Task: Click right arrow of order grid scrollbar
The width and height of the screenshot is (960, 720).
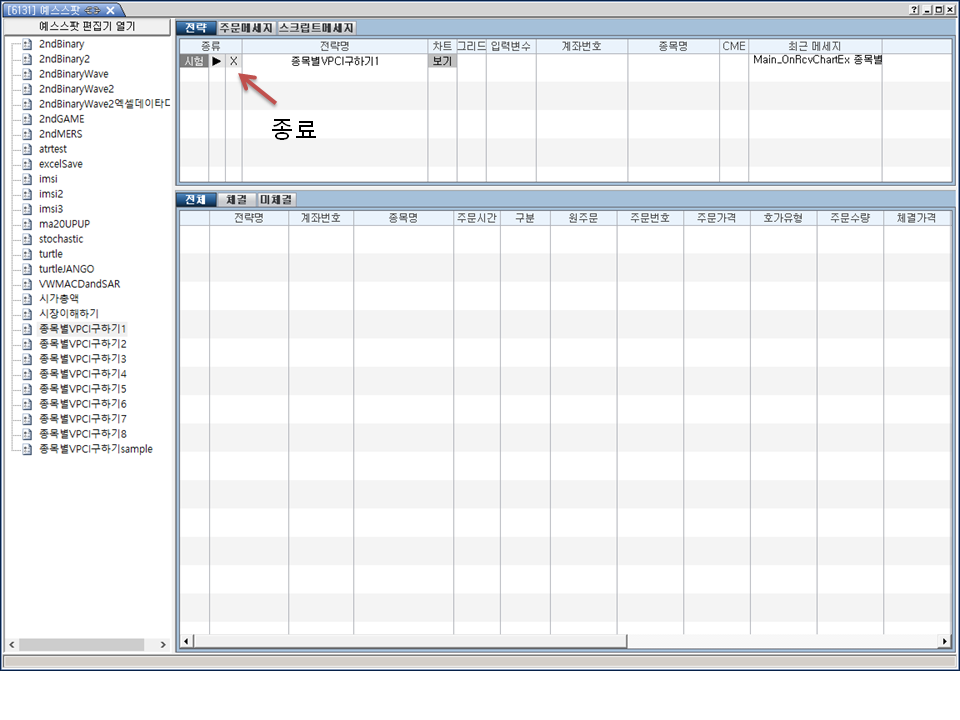Action: click(944, 641)
